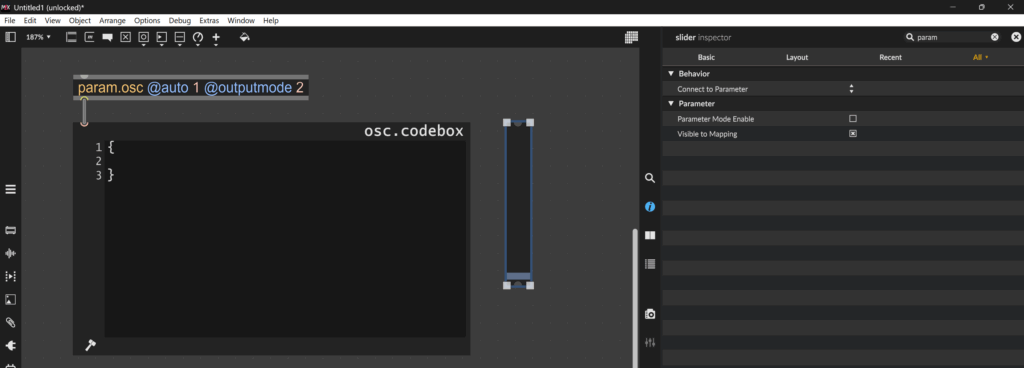Switch to the Recent inspector tab

(x=890, y=57)
